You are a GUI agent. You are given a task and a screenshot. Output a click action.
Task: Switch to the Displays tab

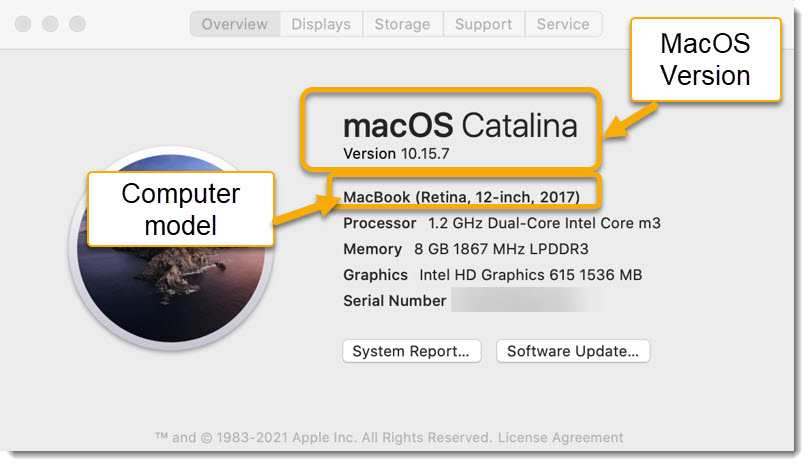coord(321,24)
